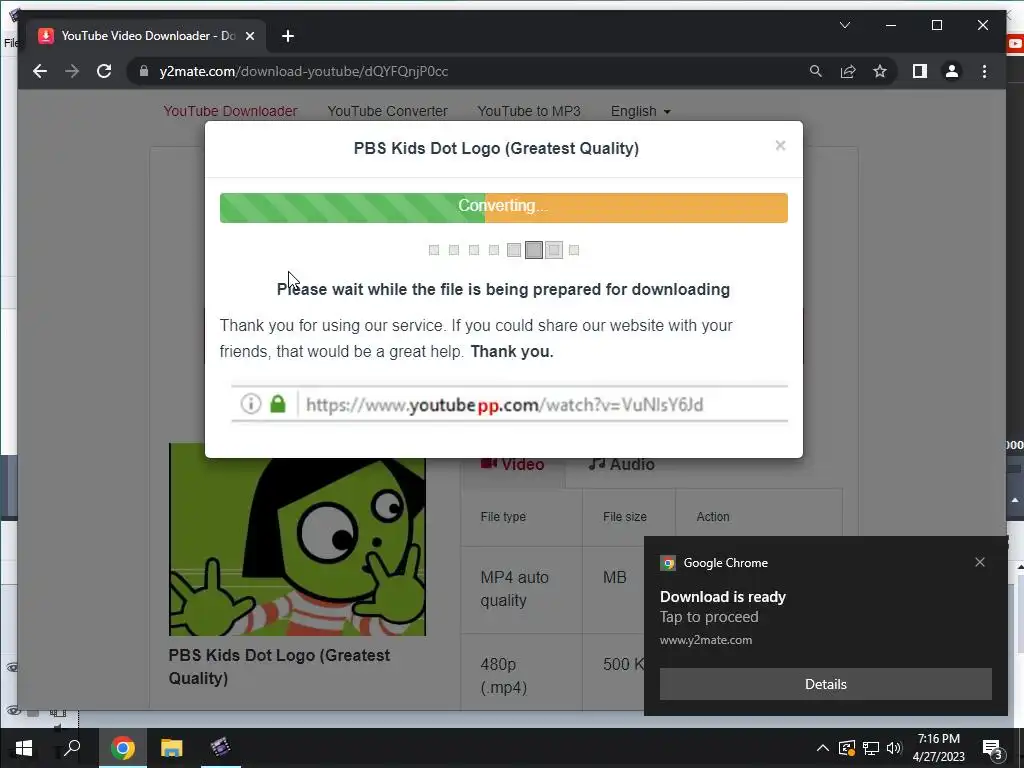1024x768 pixels.
Task: Open the zoom magnifier icon in address bar
Action: coord(816,71)
